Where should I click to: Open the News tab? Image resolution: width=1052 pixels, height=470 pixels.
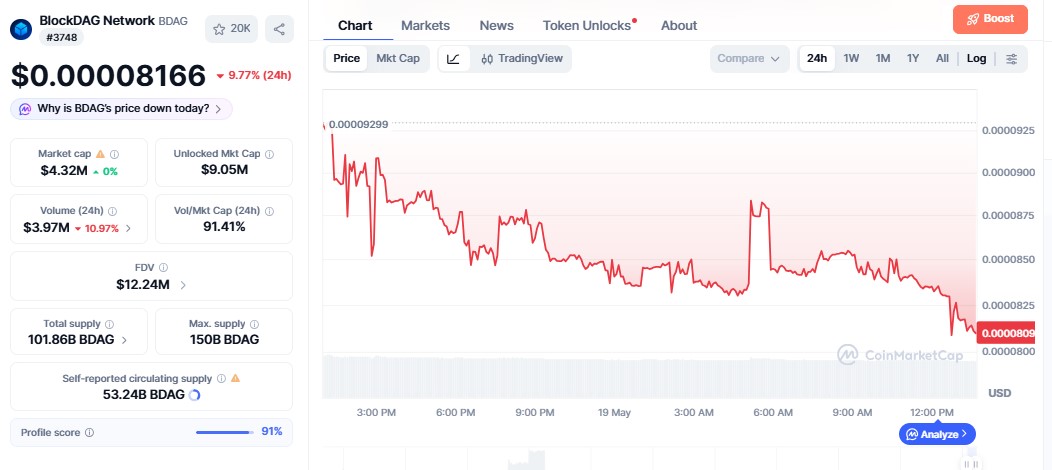(x=496, y=25)
